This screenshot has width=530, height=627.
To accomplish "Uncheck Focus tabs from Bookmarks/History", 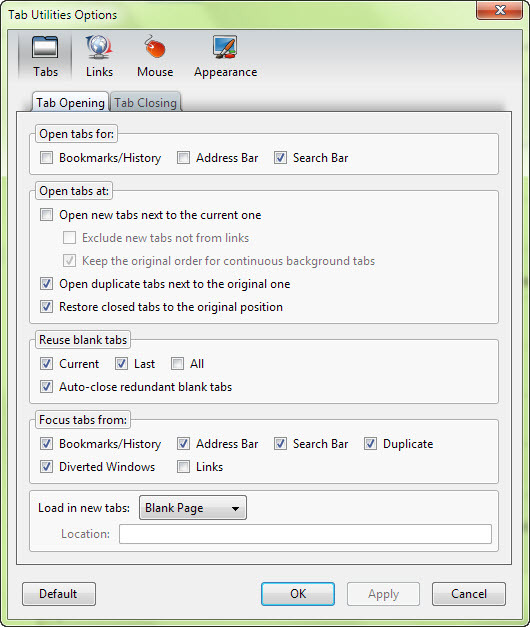I will click(x=46, y=443).
